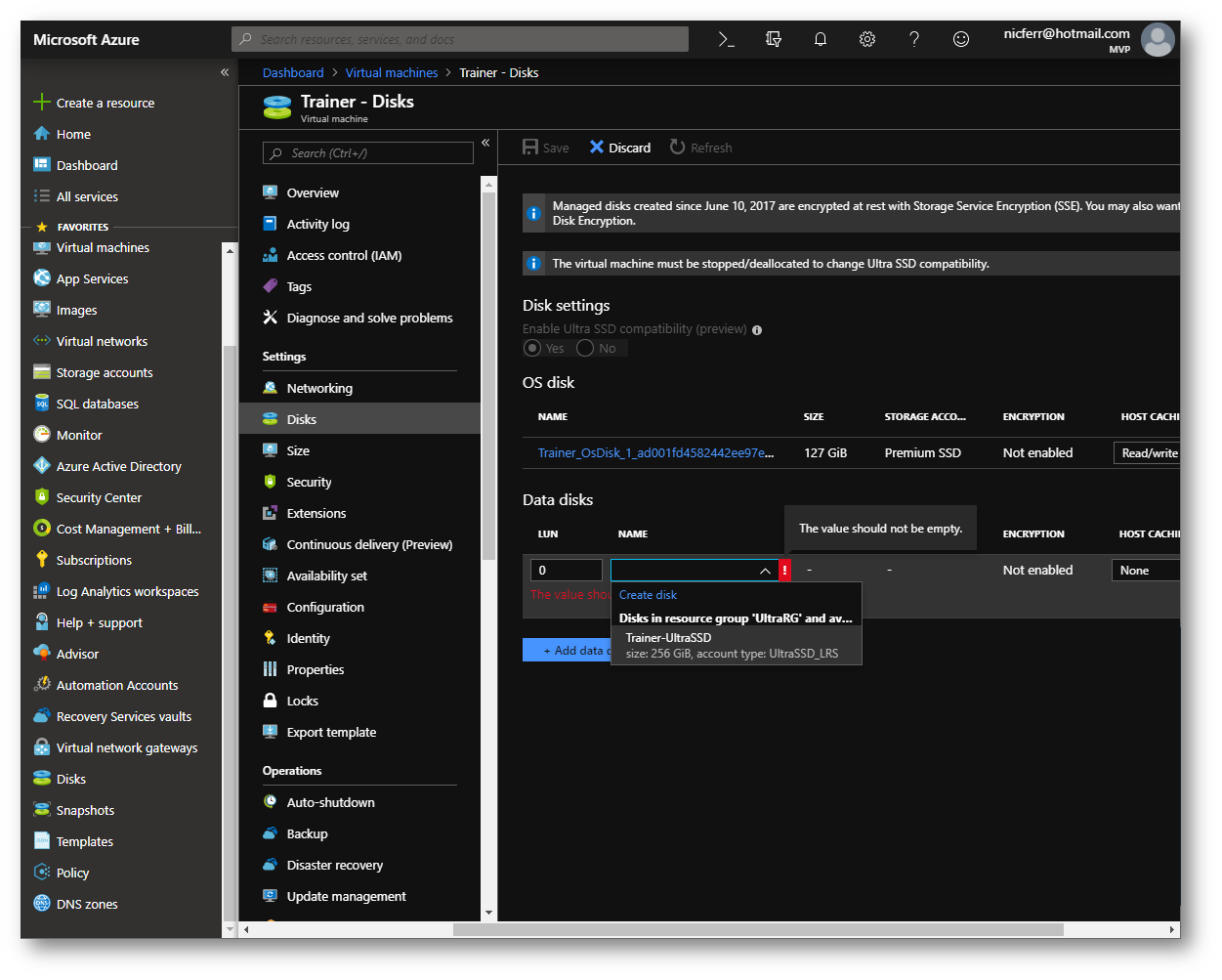This screenshot has height=980, width=1222.
Task: Open portal settings gear
Action: tap(867, 39)
